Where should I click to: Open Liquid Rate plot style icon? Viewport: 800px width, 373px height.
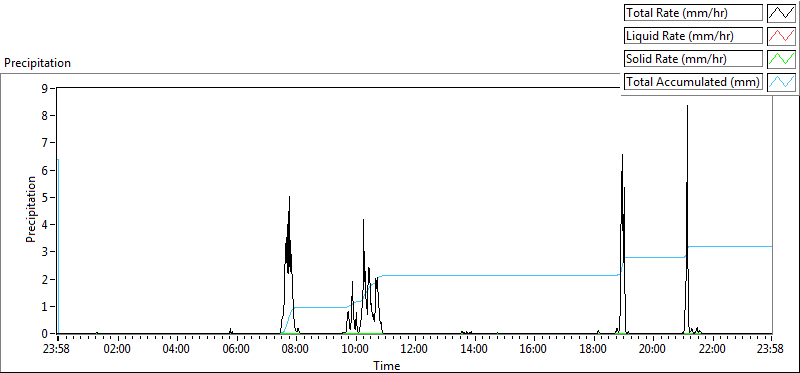(782, 36)
